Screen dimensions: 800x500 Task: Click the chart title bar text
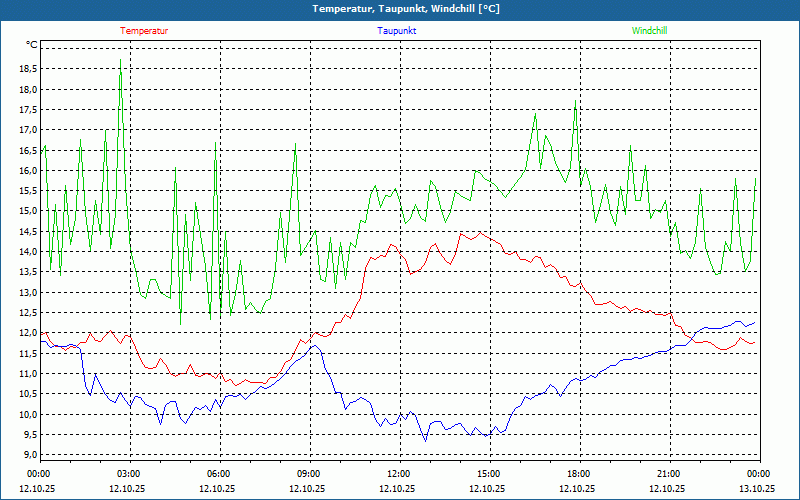click(x=399, y=9)
